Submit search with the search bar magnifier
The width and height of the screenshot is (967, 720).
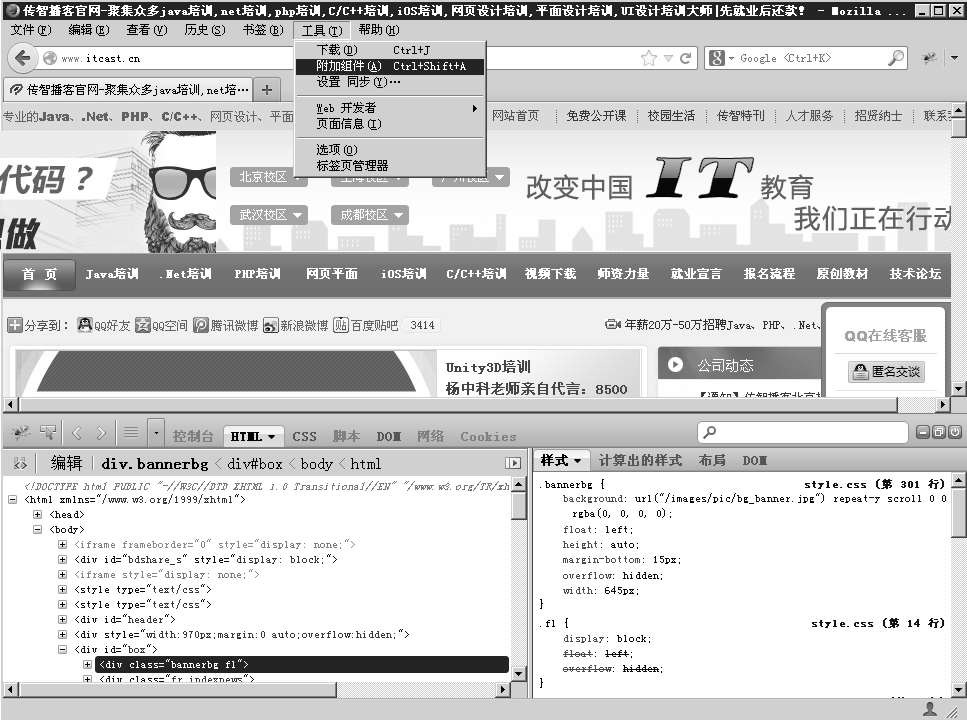tap(895, 58)
